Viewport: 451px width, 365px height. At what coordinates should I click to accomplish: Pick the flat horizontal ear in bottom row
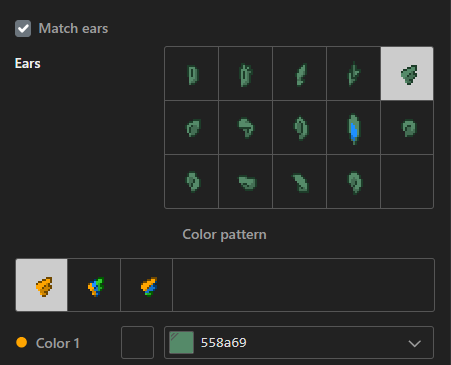tap(246, 182)
